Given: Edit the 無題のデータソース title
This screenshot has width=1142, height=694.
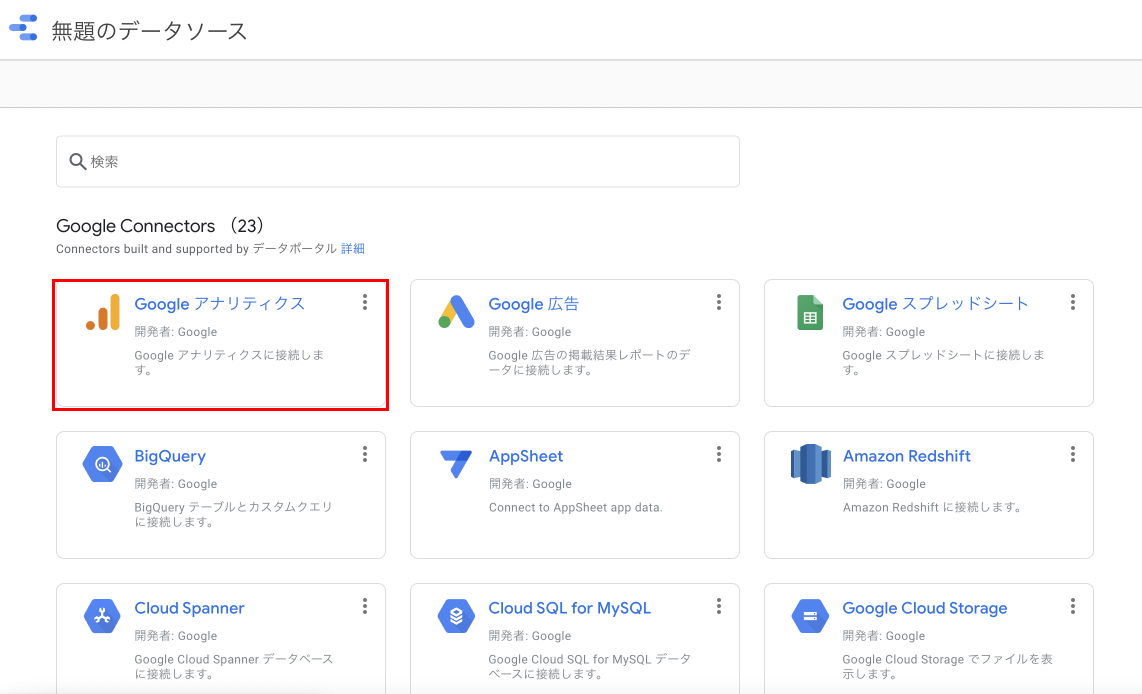Looking at the screenshot, I should [149, 31].
